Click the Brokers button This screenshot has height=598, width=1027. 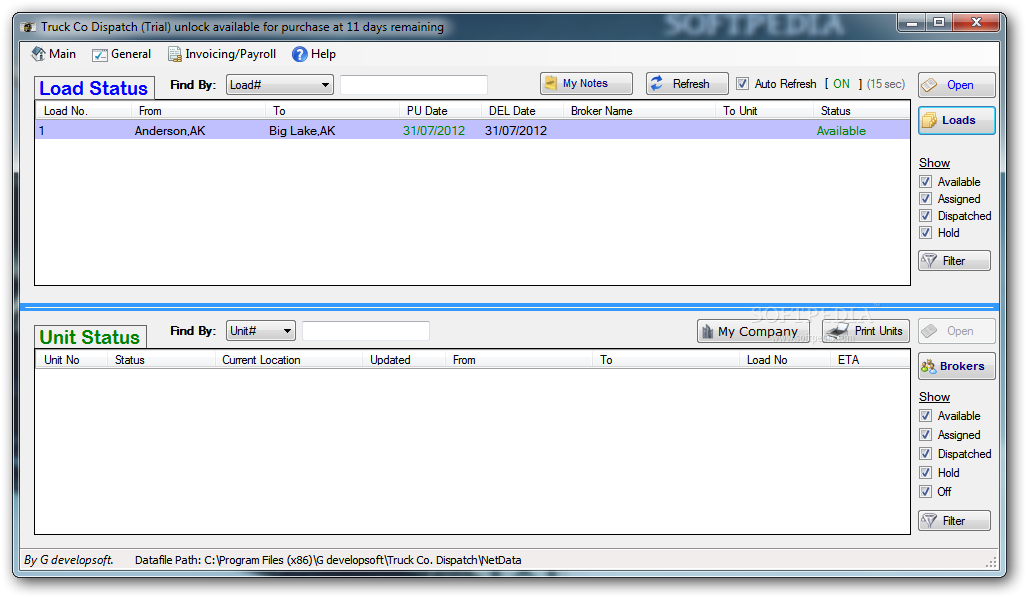coord(956,367)
